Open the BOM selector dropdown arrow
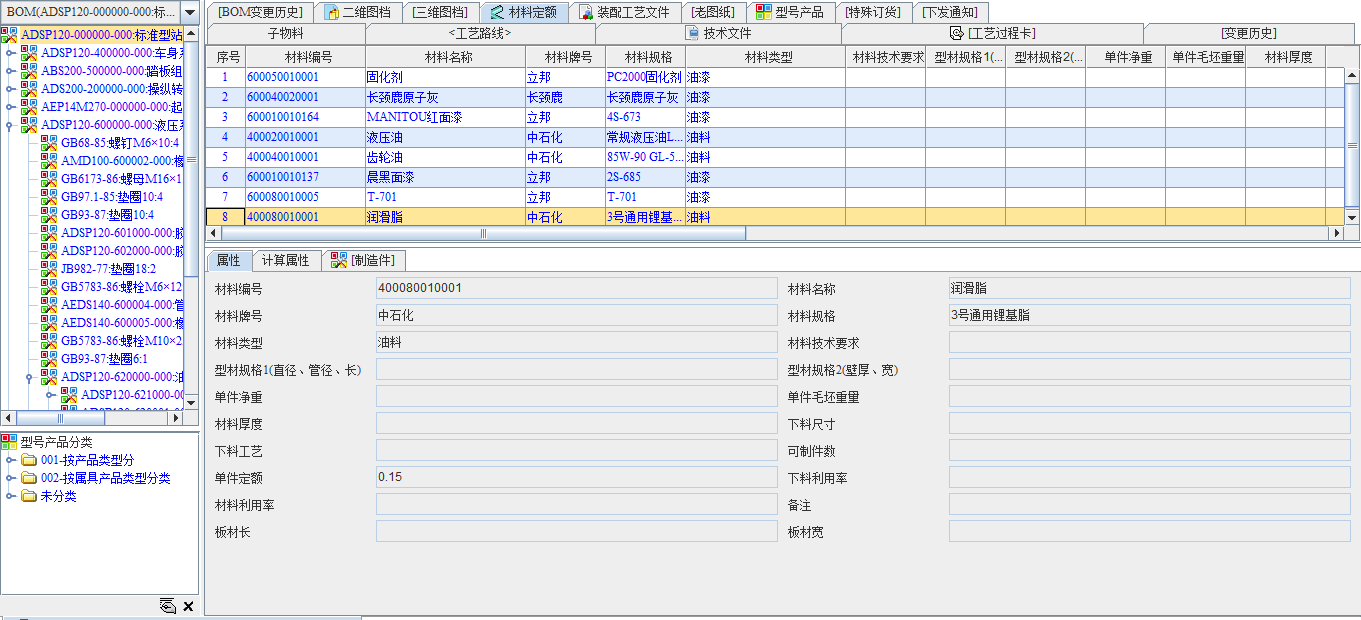Image resolution: width=1361 pixels, height=620 pixels. tap(189, 12)
